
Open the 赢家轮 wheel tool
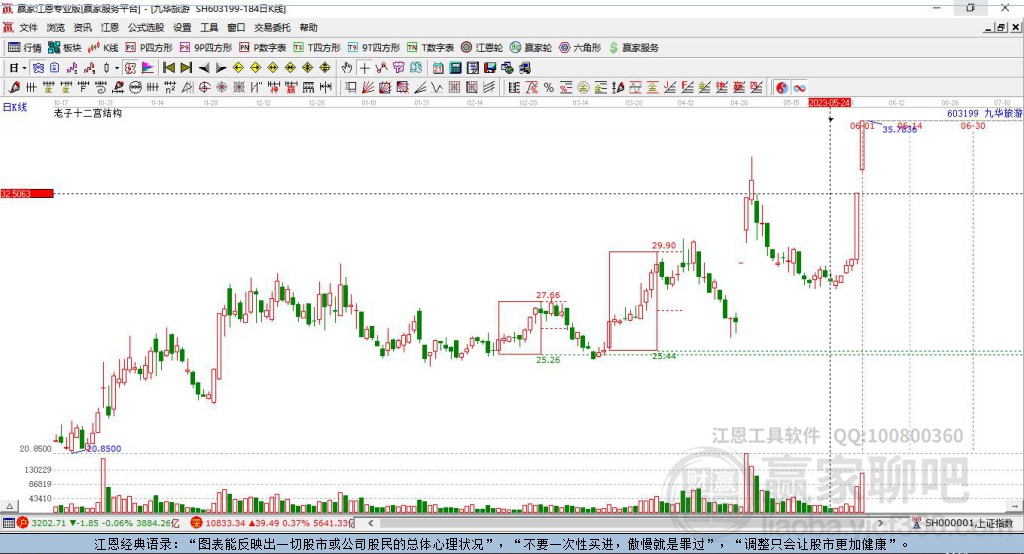[531, 48]
